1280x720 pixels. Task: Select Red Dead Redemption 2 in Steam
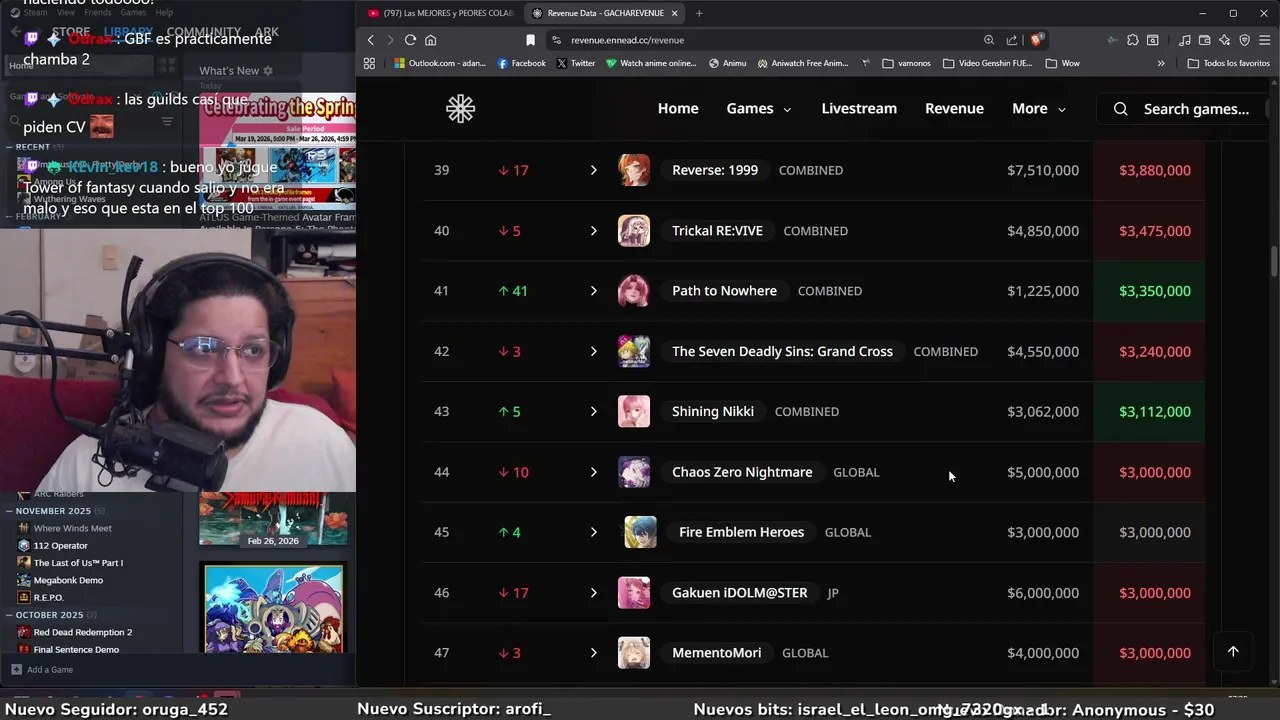point(82,632)
